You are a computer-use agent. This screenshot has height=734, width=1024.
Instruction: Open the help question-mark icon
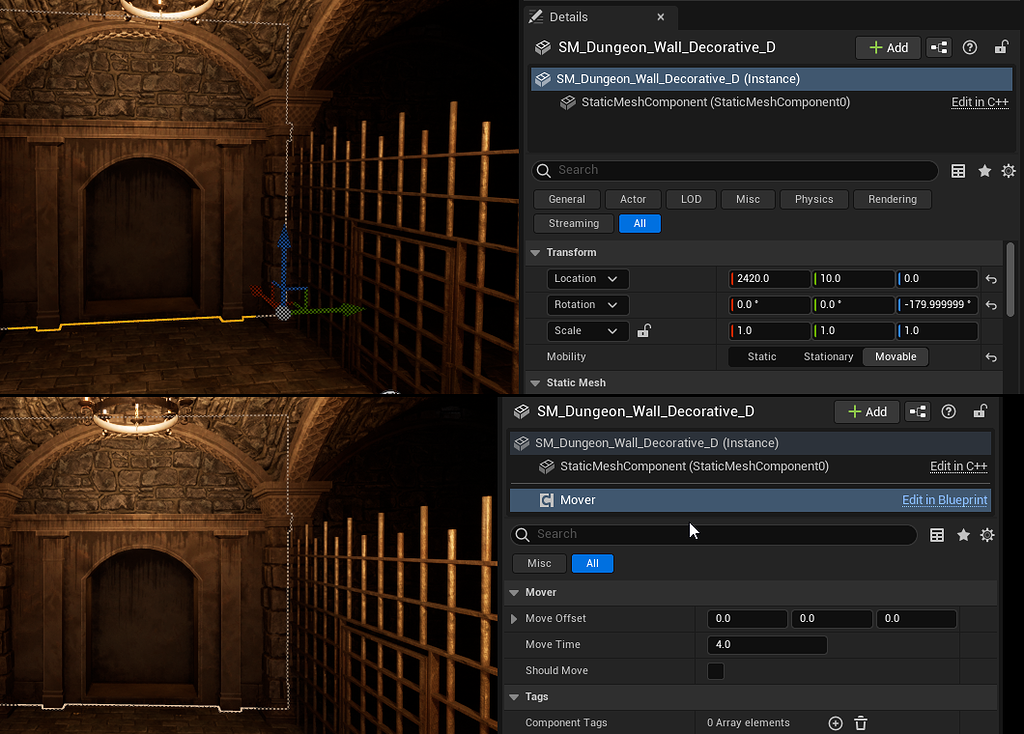coord(968,47)
